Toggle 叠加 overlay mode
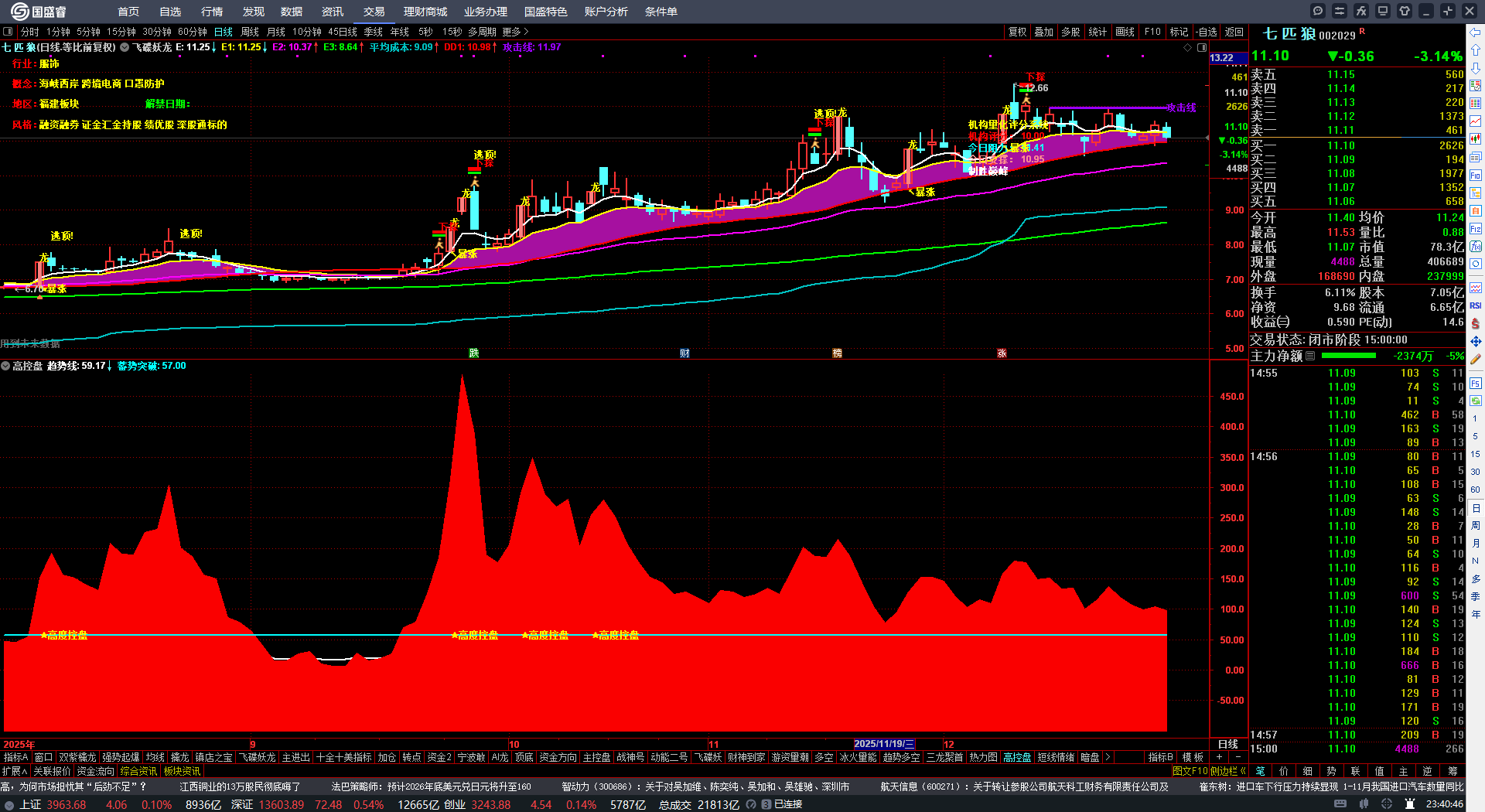 (x=1043, y=32)
